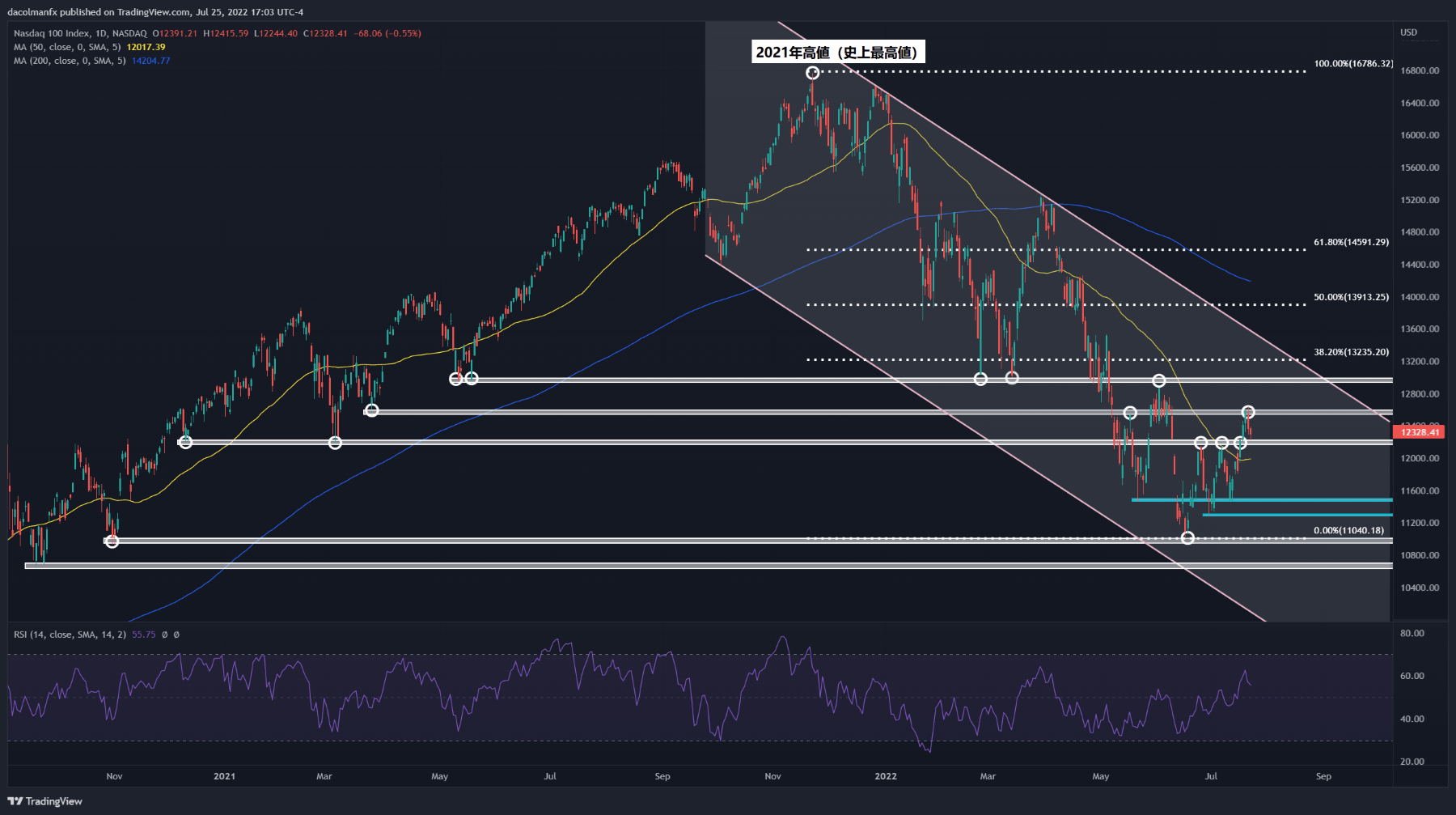The width and height of the screenshot is (1456, 815).
Task: Click the 50.00%(13913.25) Fibonacci label
Action: 1352,297
